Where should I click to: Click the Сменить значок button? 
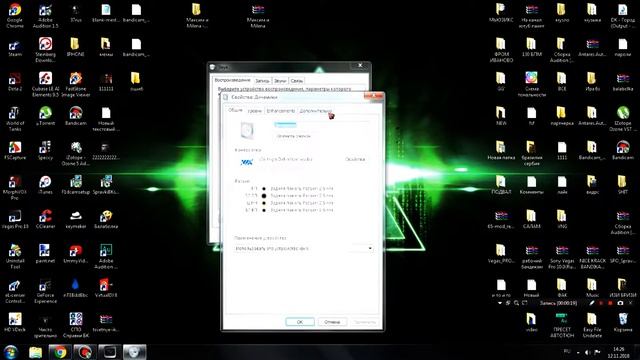coord(293,136)
